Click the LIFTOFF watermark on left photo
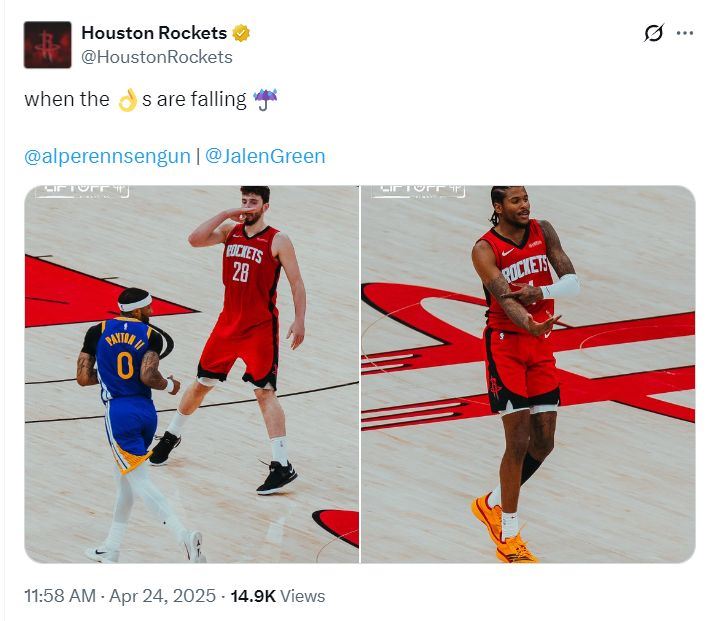Viewport: 715px width, 621px height. 82,190
